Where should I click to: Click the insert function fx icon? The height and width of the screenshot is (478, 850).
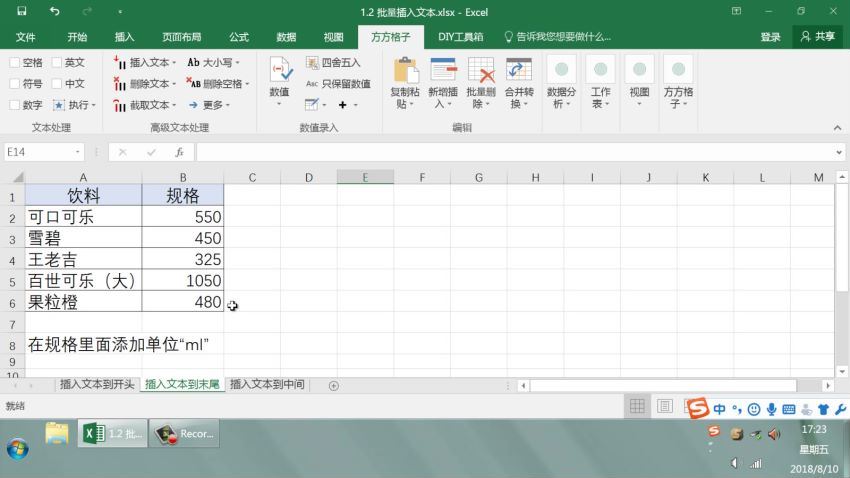(x=179, y=152)
